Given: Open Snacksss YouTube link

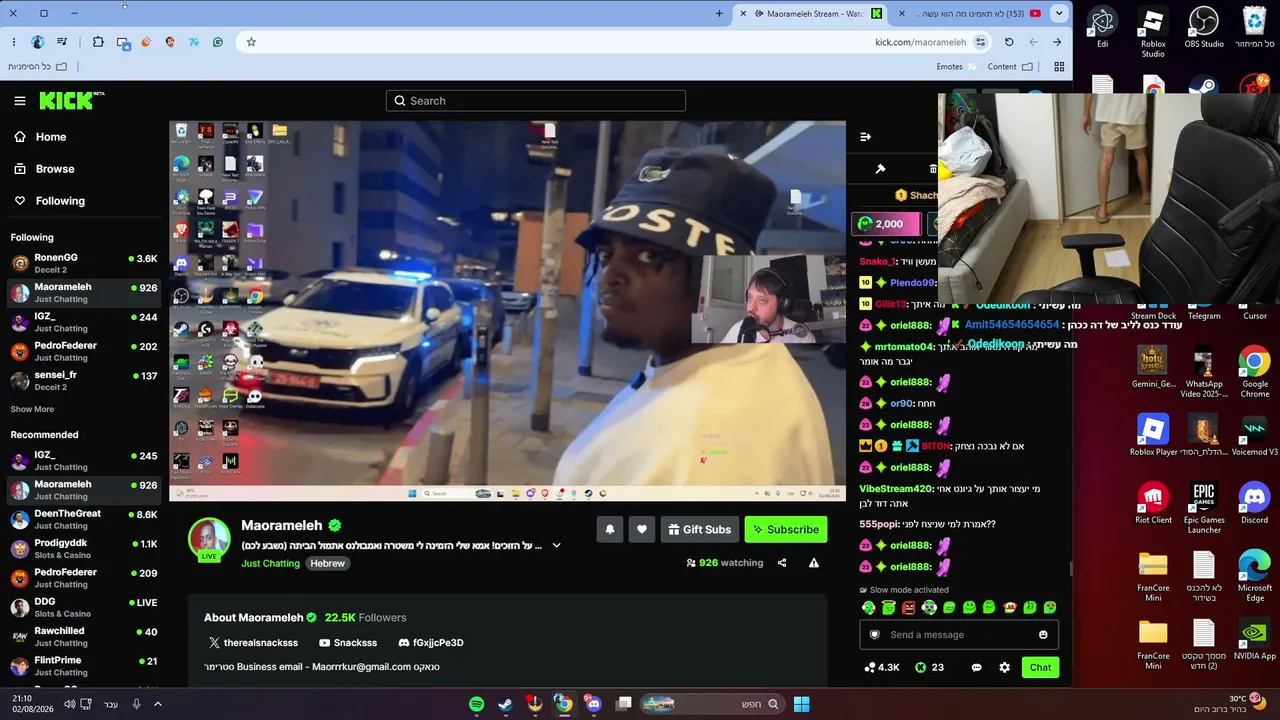Looking at the screenshot, I should click(348, 643).
